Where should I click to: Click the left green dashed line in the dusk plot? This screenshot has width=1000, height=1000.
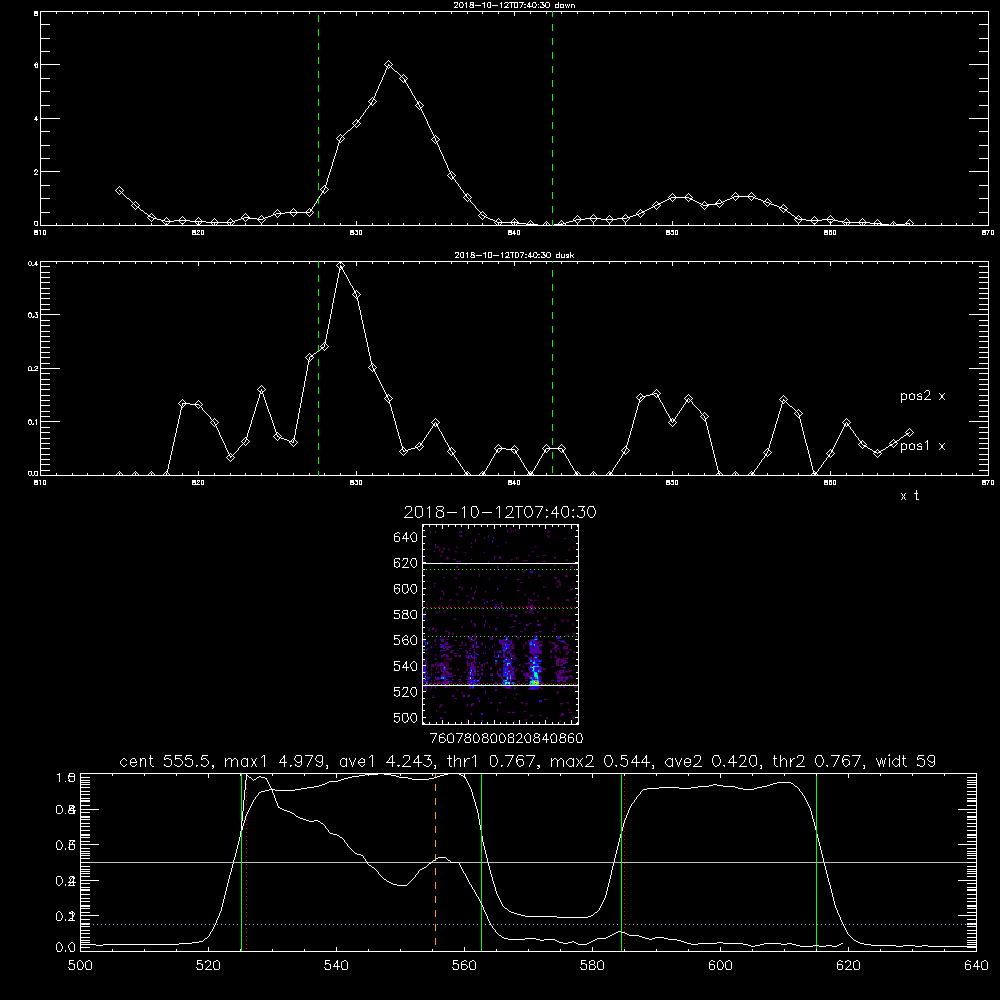(318, 369)
